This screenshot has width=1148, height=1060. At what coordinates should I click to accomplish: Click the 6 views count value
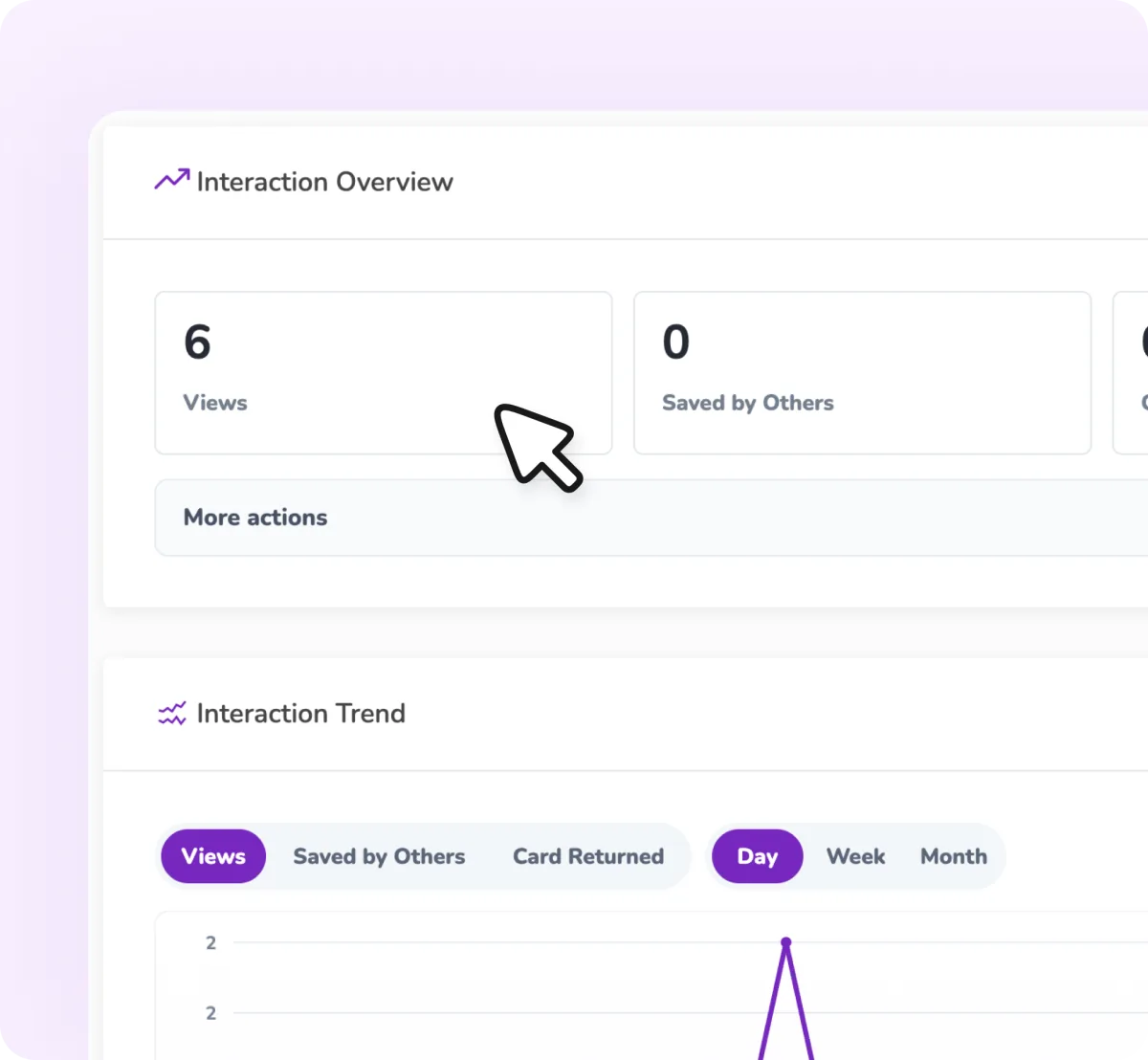(198, 342)
